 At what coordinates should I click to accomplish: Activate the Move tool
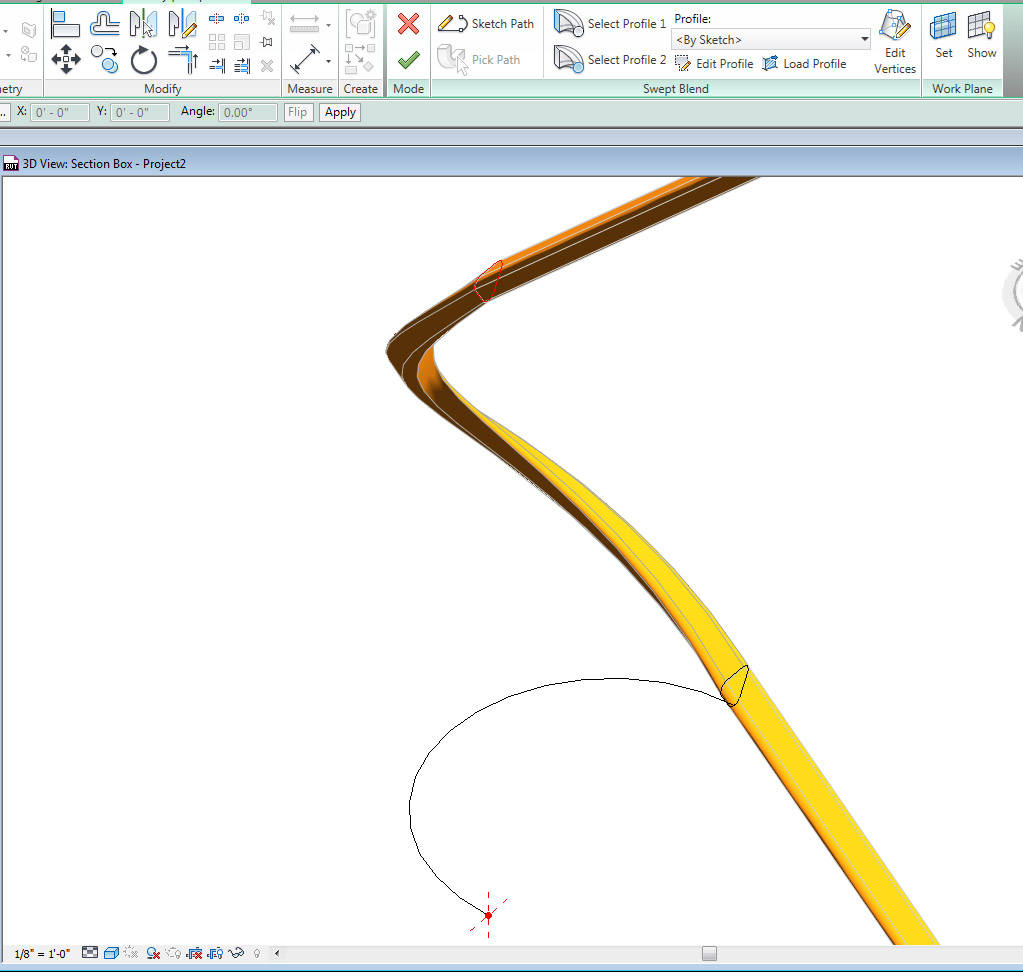65,59
